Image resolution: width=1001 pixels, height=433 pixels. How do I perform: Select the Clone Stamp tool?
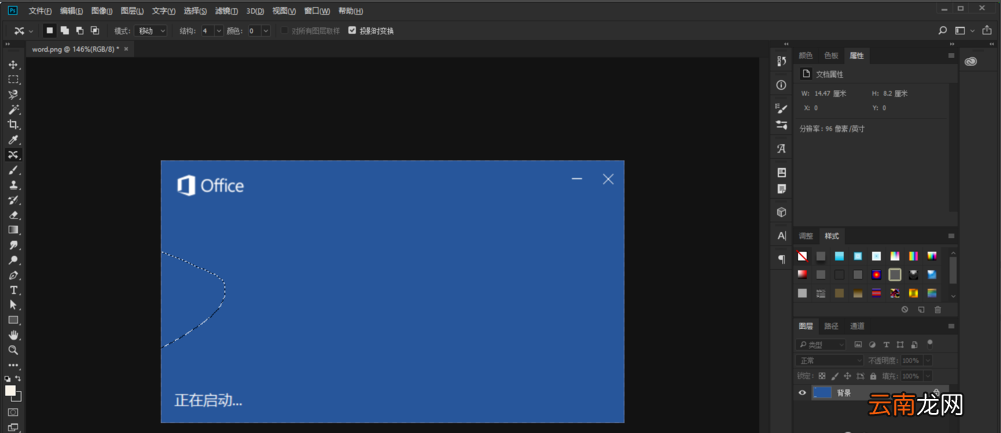pos(13,185)
